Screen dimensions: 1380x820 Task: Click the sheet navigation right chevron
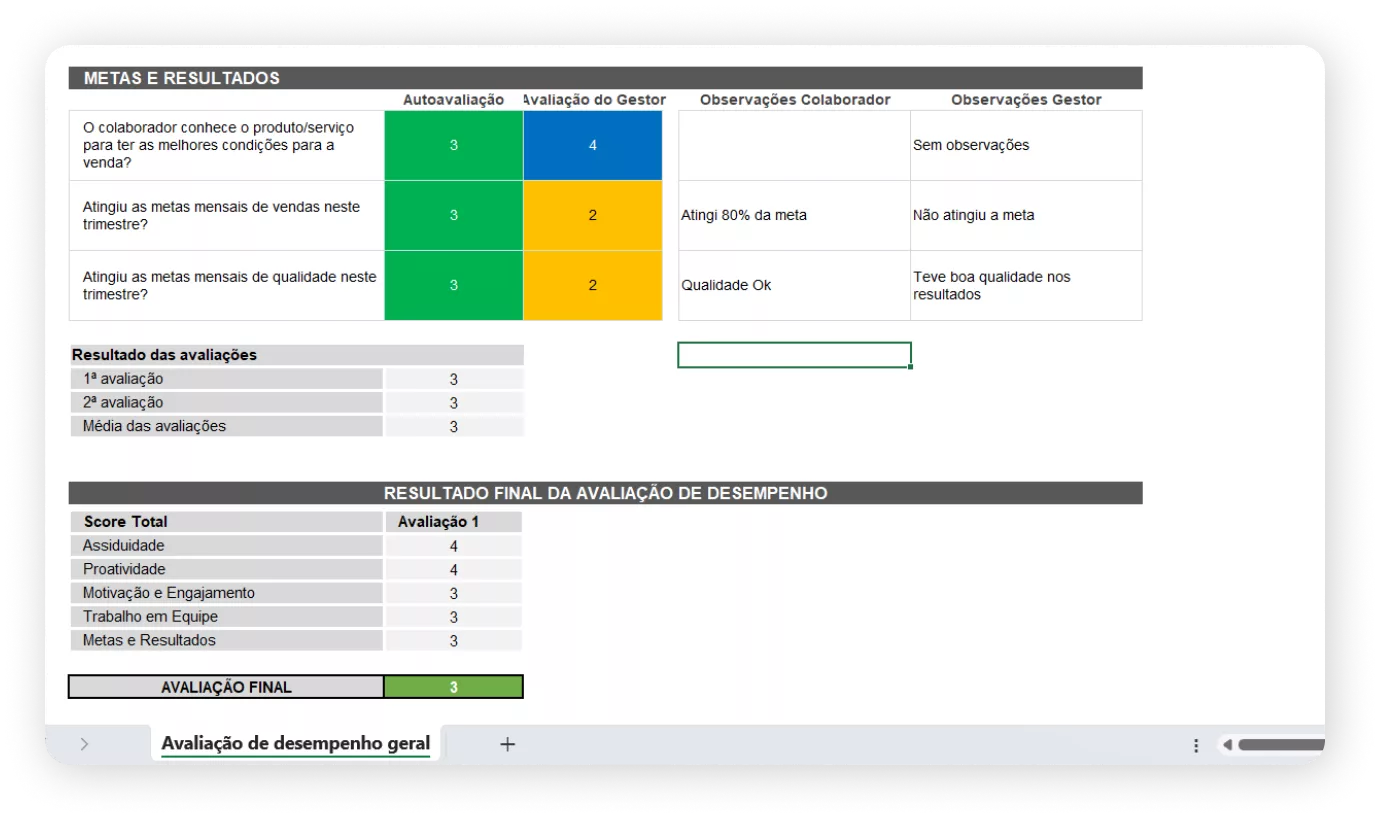[84, 744]
